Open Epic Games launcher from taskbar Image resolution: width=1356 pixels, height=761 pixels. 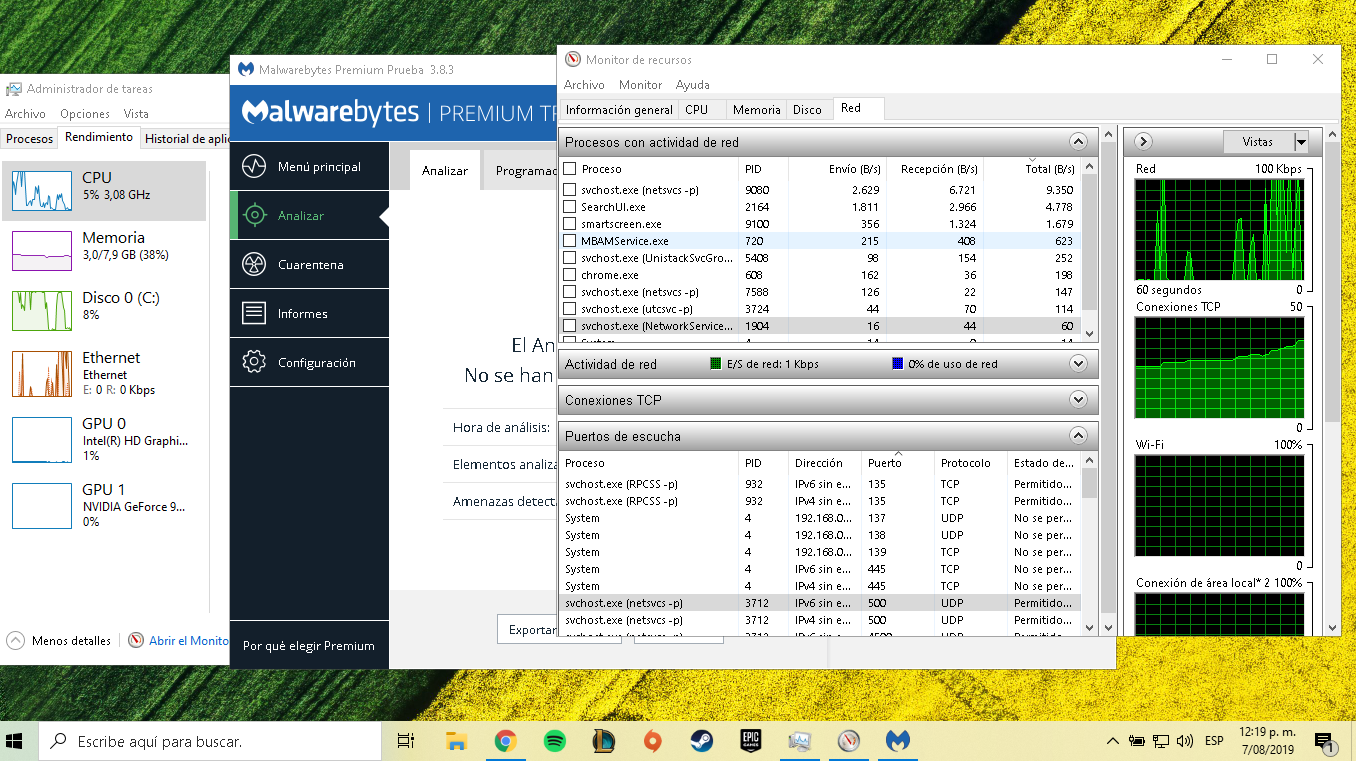pyautogui.click(x=750, y=741)
